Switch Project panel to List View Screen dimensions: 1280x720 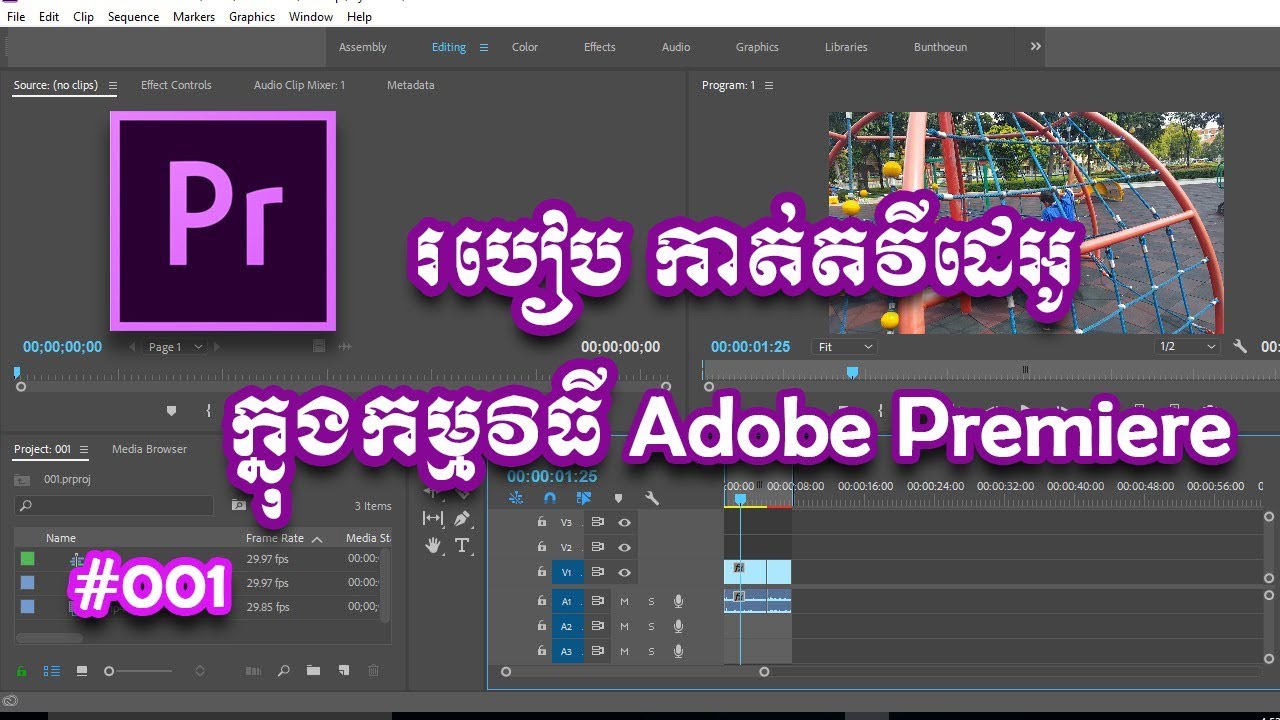pyautogui.click(x=52, y=671)
